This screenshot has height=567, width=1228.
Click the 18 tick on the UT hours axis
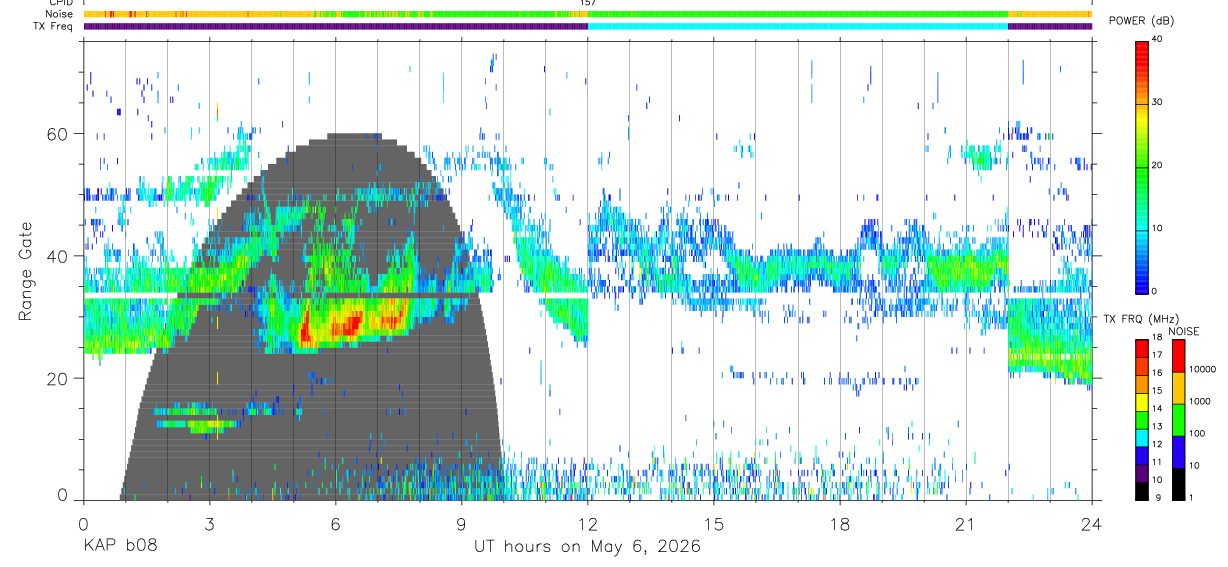click(839, 523)
